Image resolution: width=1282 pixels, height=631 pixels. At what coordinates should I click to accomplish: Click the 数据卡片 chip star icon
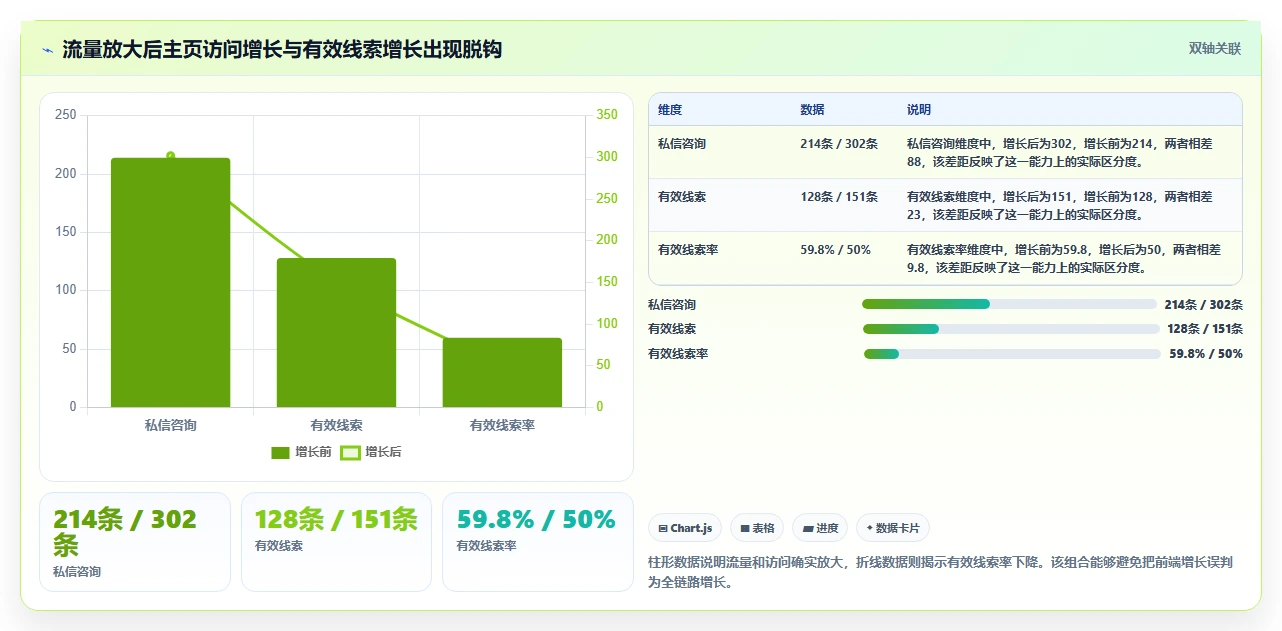(x=870, y=527)
